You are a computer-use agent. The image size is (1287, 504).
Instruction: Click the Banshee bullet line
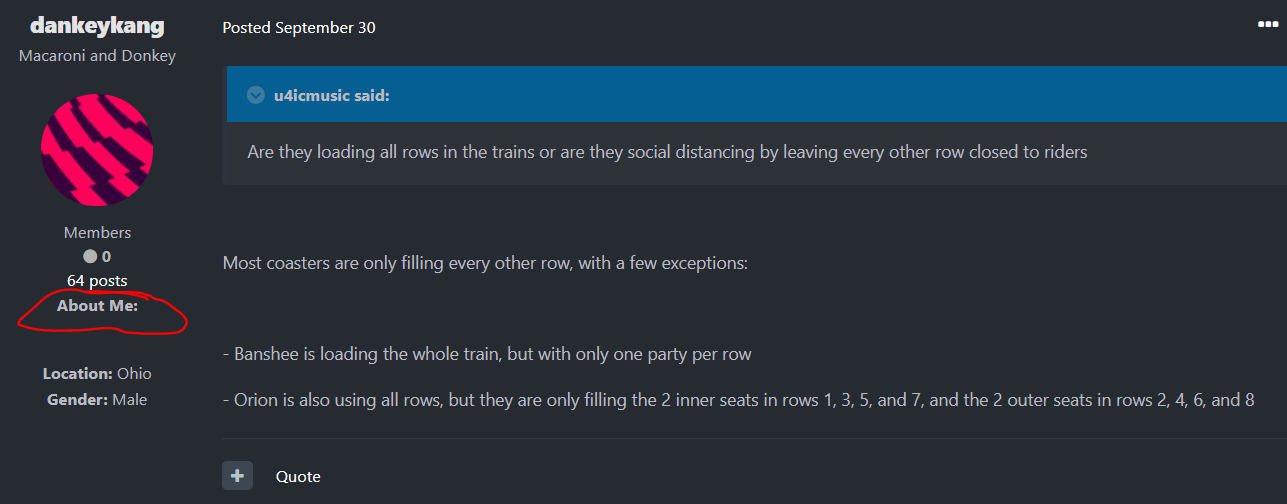click(487, 354)
